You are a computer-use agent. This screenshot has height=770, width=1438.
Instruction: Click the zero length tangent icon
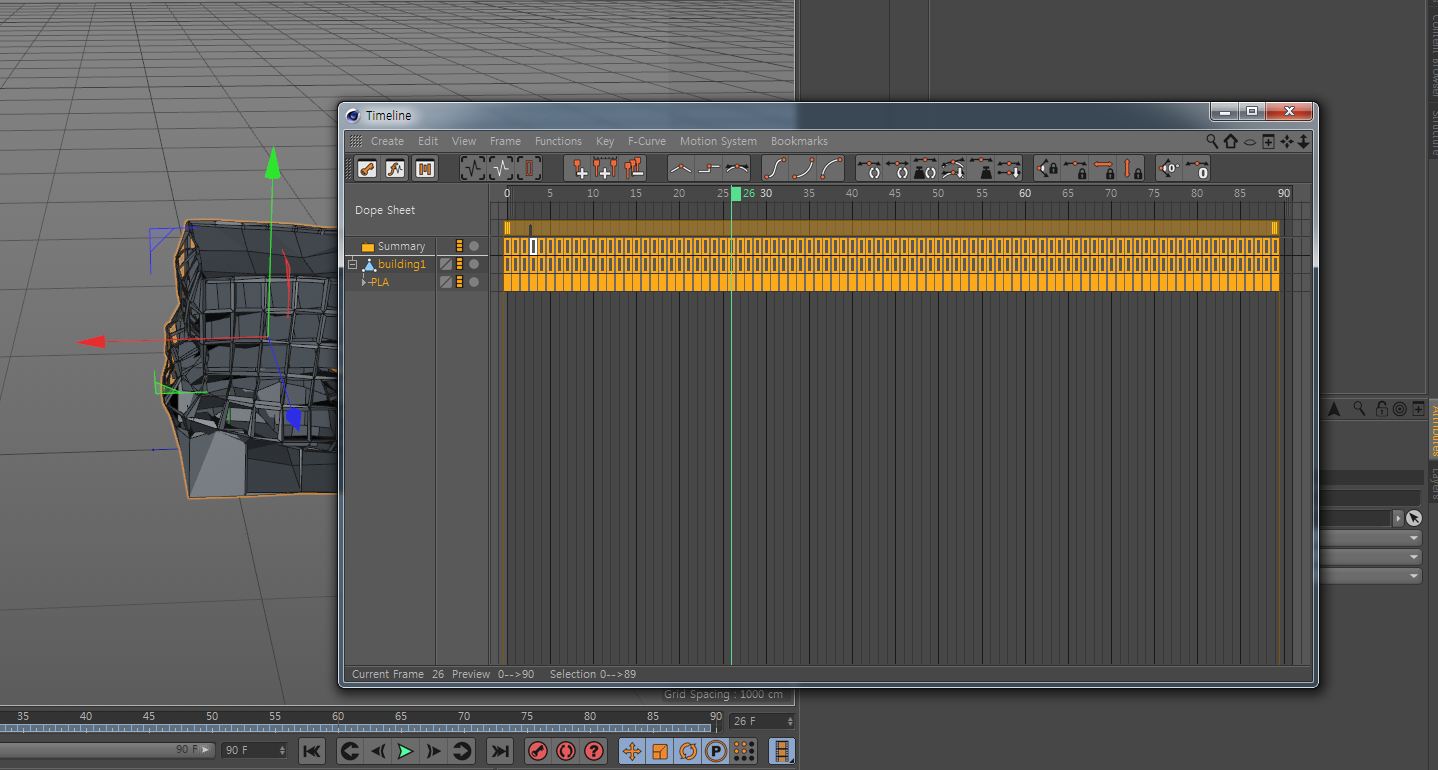1197,169
